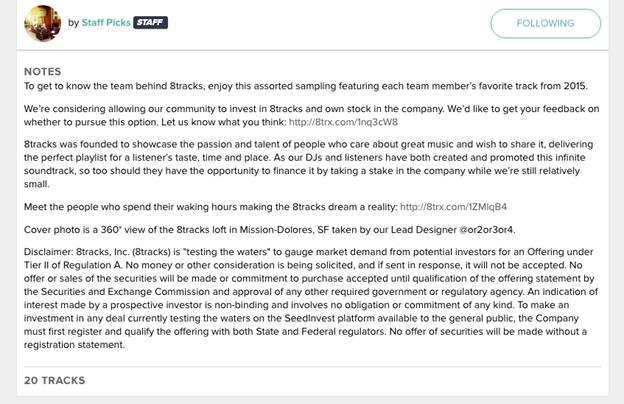
Task: Click the 20 TRACKS heading
Action: (54, 380)
